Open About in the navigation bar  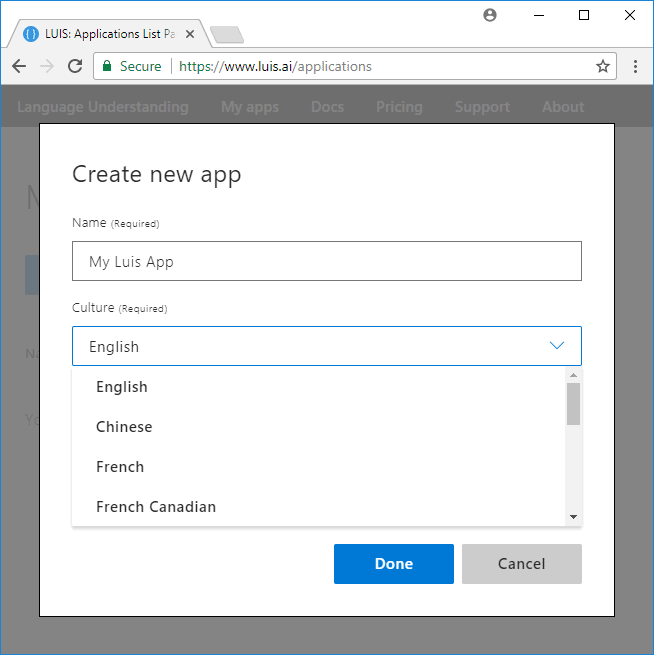click(x=563, y=107)
